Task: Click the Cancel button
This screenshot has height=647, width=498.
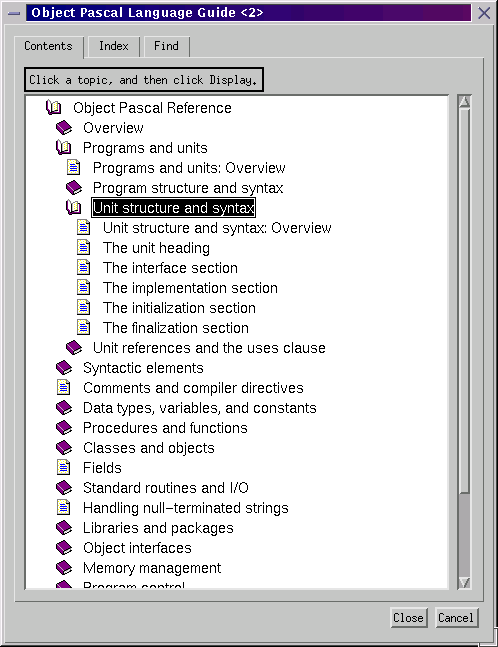Action: click(456, 618)
